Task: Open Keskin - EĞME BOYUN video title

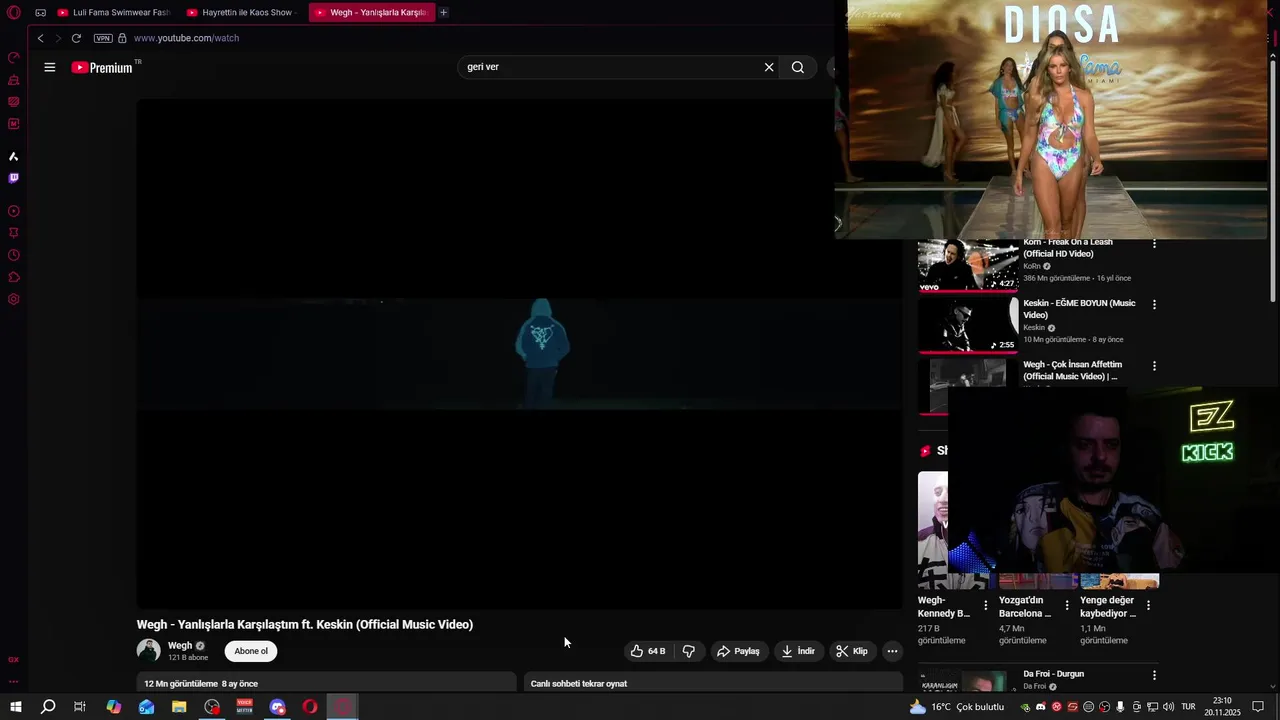Action: point(1079,309)
